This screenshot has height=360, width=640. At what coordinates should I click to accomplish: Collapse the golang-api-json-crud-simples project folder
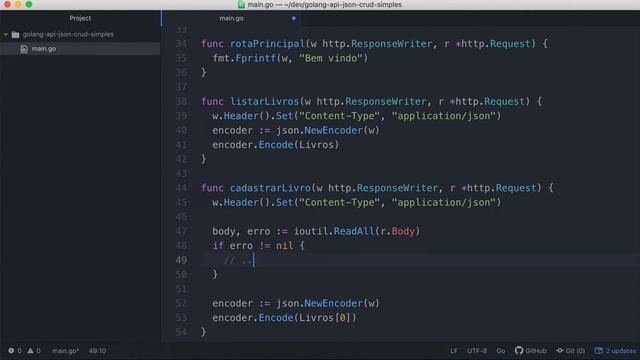point(6,34)
